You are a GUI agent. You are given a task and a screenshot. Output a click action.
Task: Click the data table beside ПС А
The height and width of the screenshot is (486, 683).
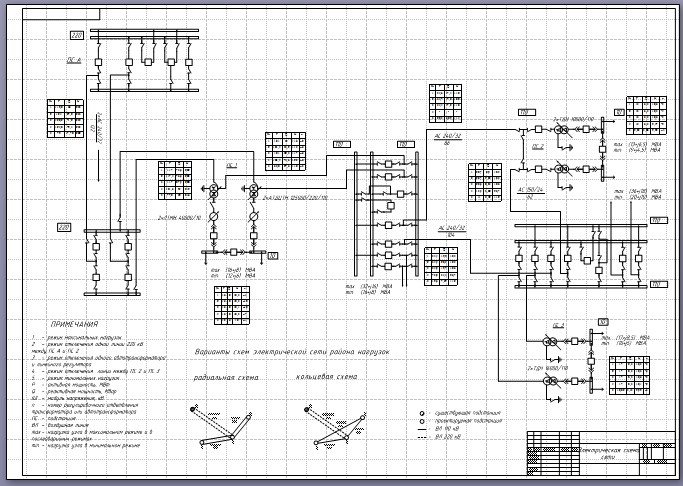click(69, 119)
